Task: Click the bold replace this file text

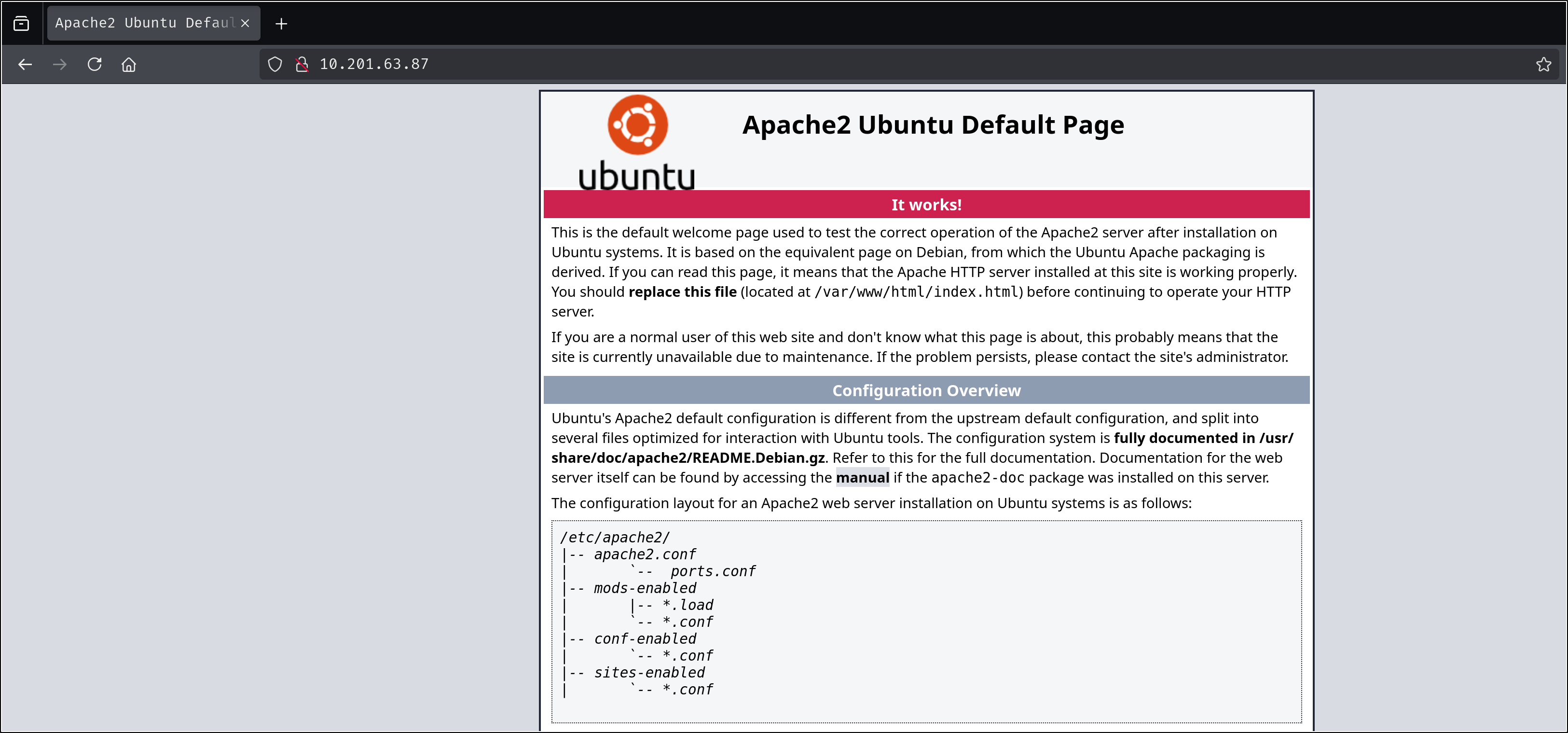Action: pyautogui.click(x=682, y=292)
